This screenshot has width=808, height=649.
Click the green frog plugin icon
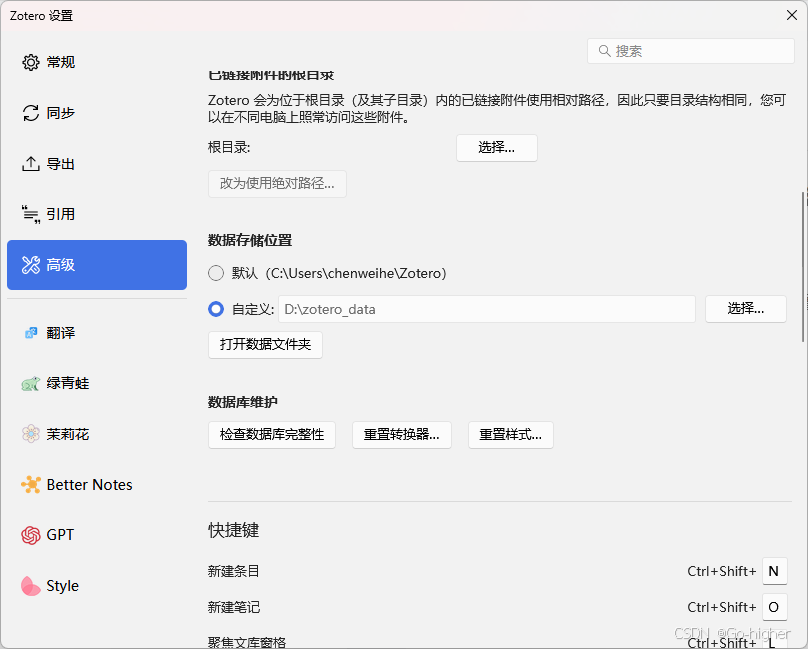tap(30, 384)
